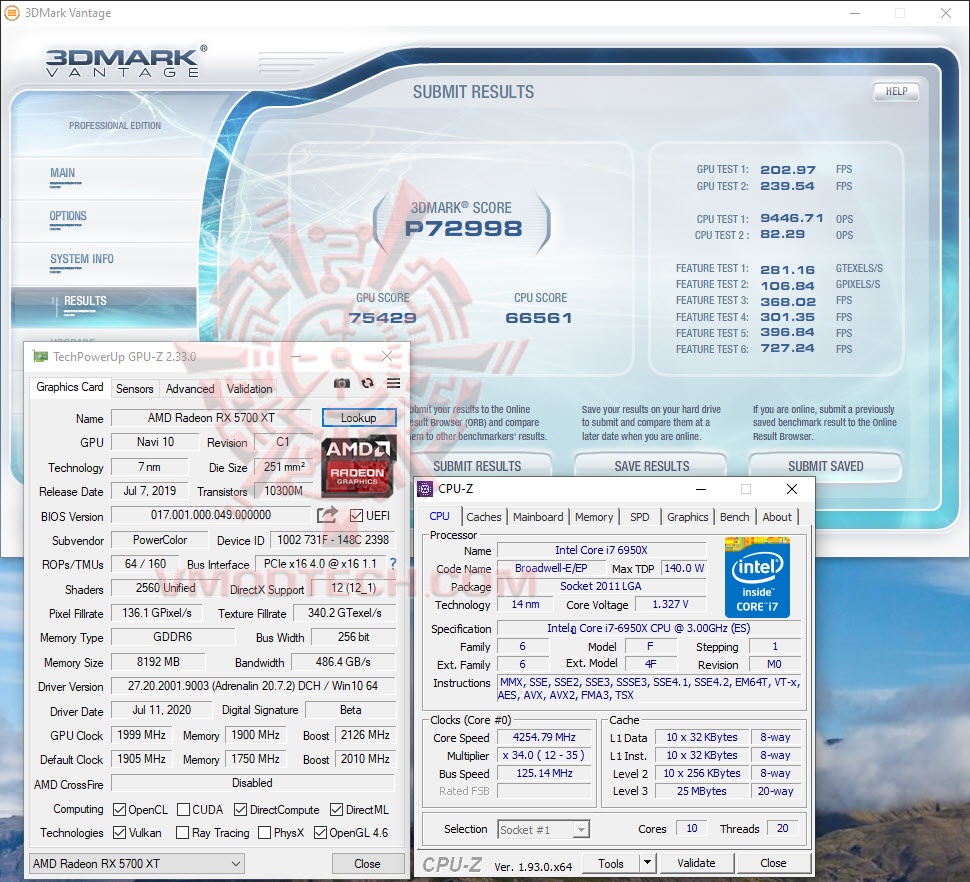Click the GPU Clock value 1999 MHz
This screenshot has height=882, width=970.
142,735
